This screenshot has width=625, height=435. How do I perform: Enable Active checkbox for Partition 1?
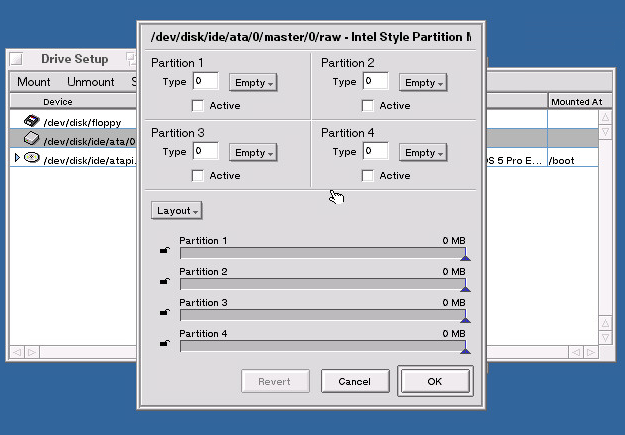tap(198, 105)
